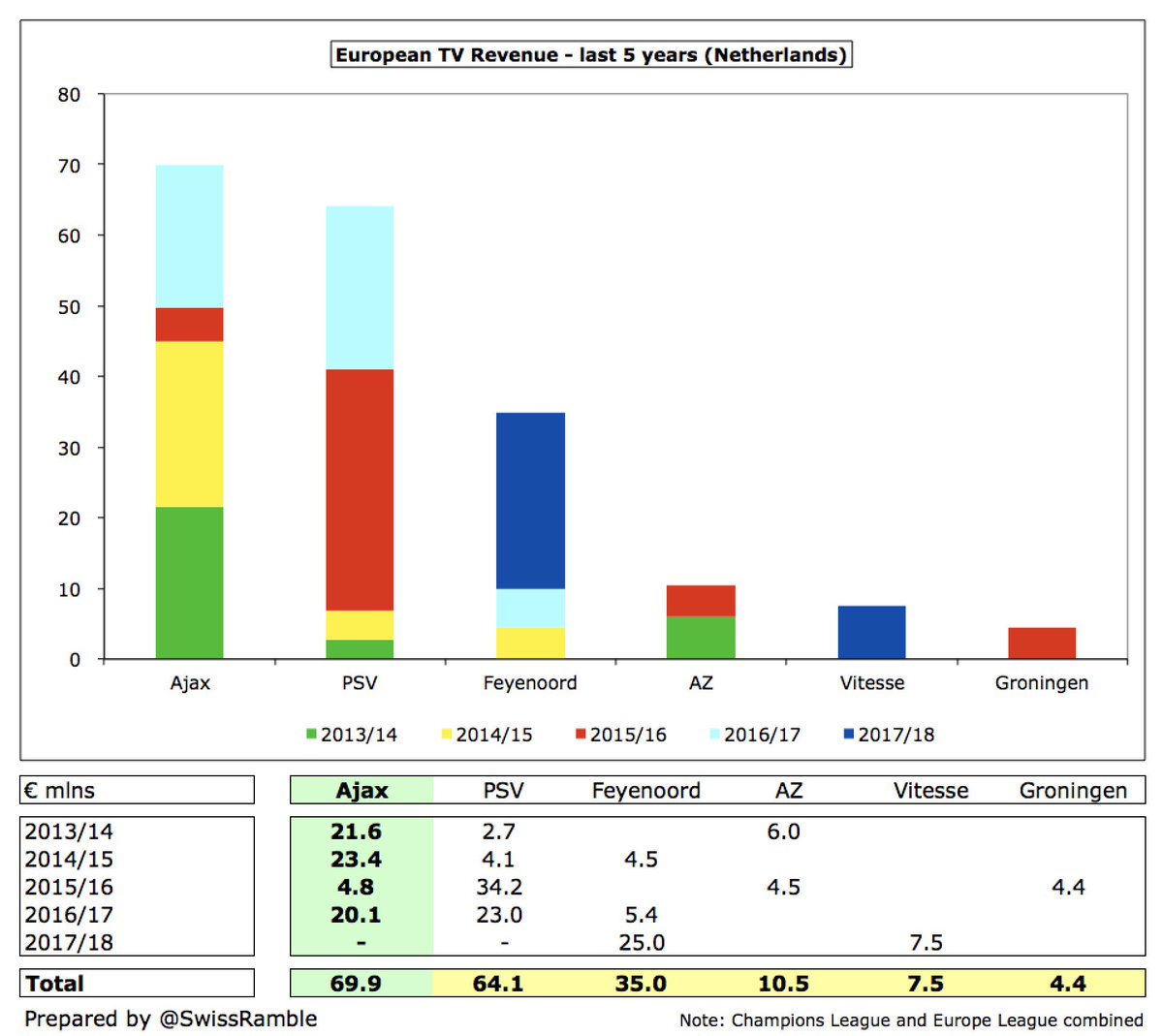Click Ajax's yellow 2014/15 bar segment
1163x1036 pixels.
click(x=189, y=424)
